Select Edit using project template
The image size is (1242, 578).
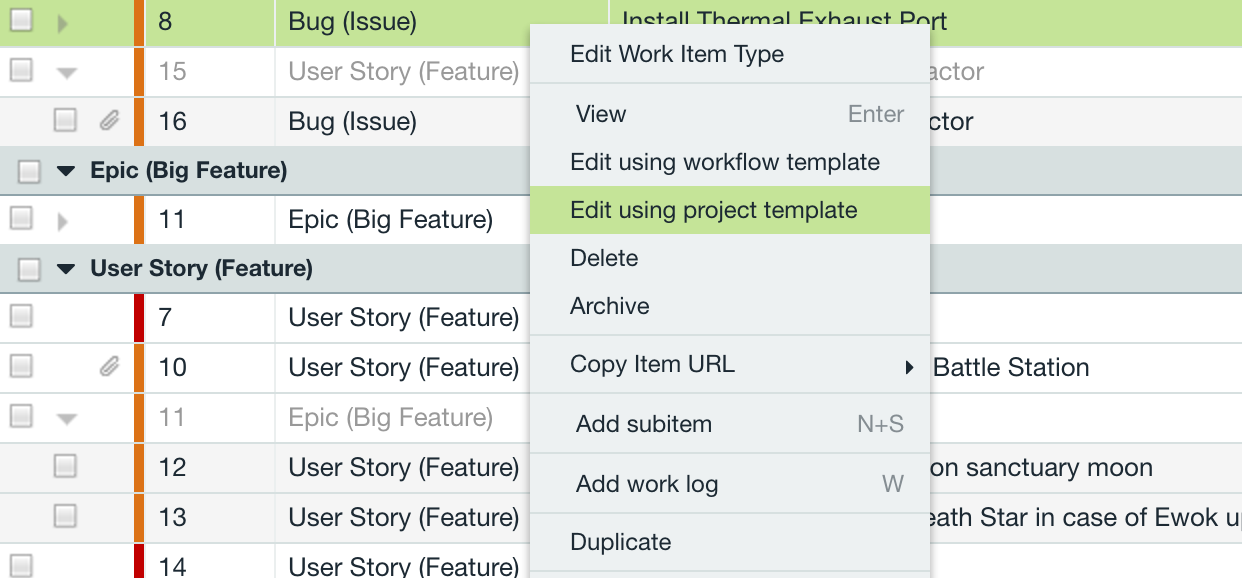tap(712, 210)
